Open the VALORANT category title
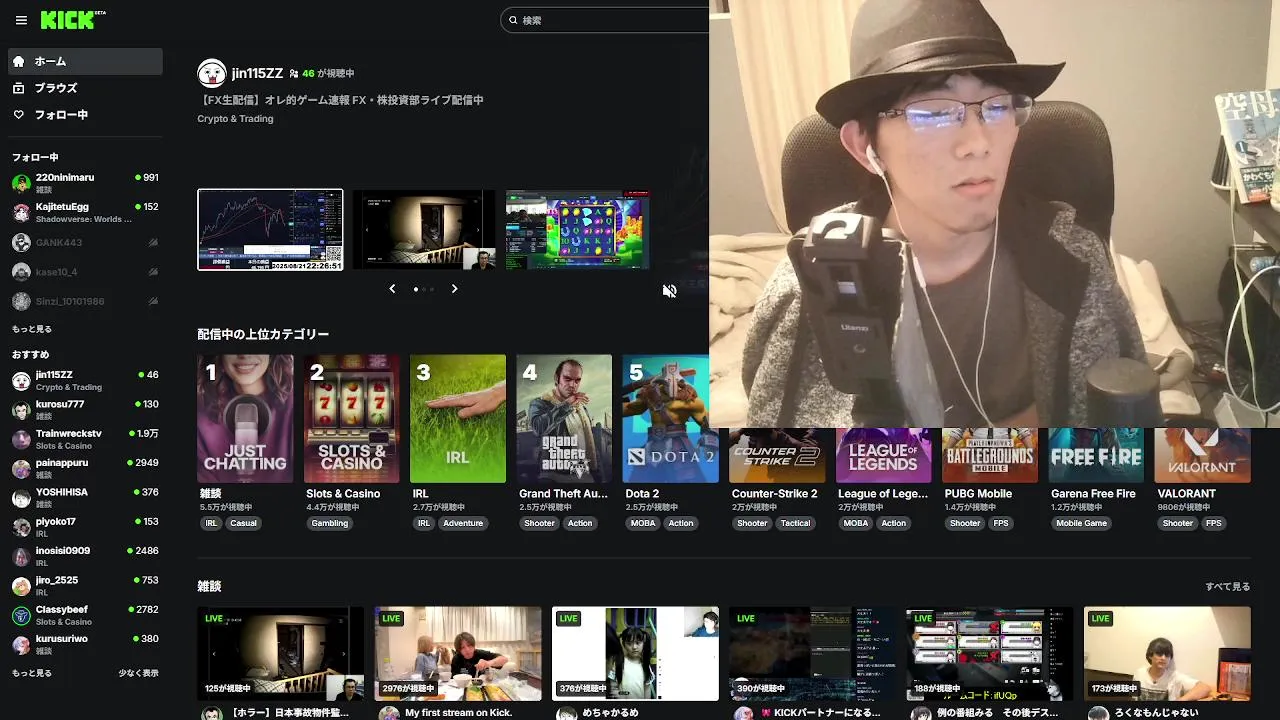The width and height of the screenshot is (1280, 720). click(x=1185, y=494)
